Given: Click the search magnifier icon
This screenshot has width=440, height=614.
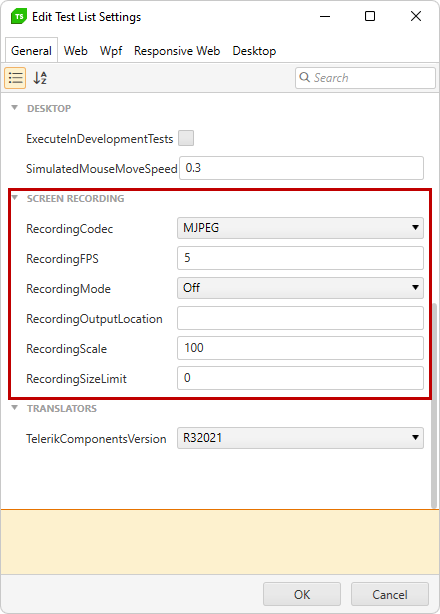Looking at the screenshot, I should pos(305,77).
